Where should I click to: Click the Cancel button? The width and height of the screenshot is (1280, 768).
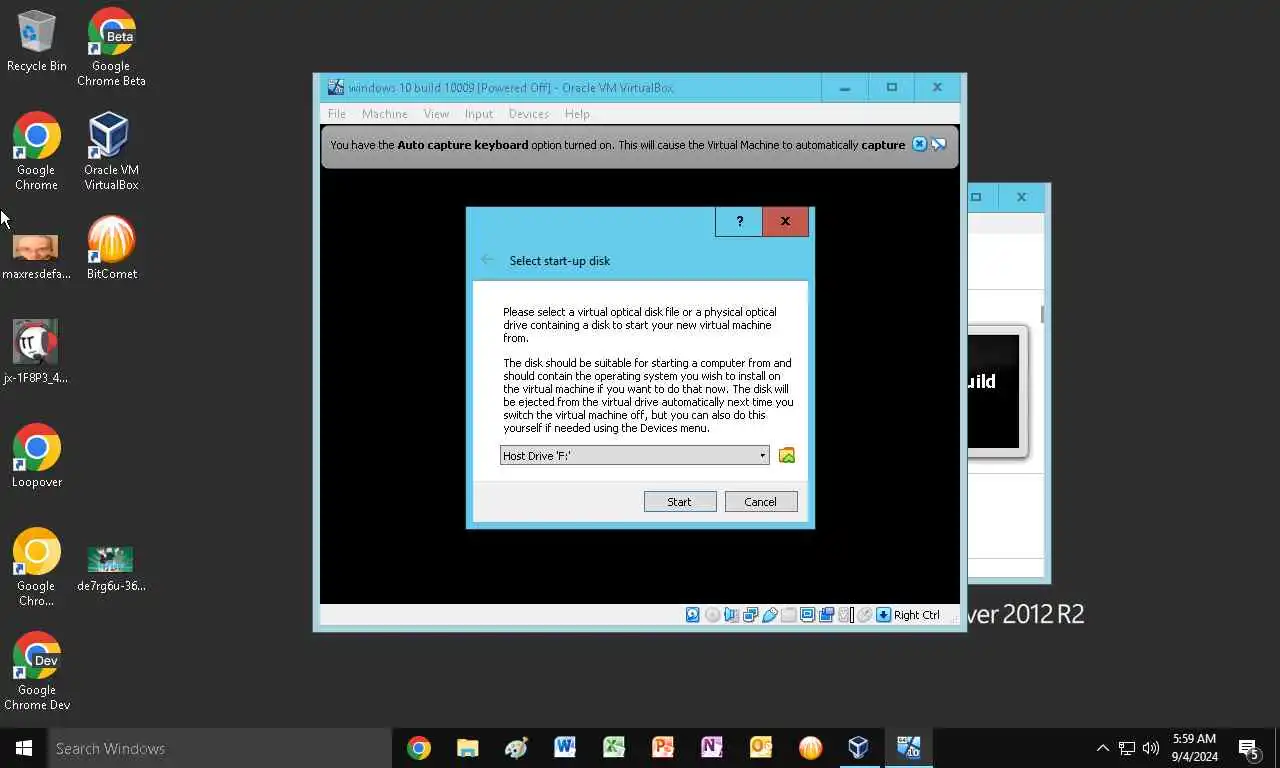[x=760, y=502]
